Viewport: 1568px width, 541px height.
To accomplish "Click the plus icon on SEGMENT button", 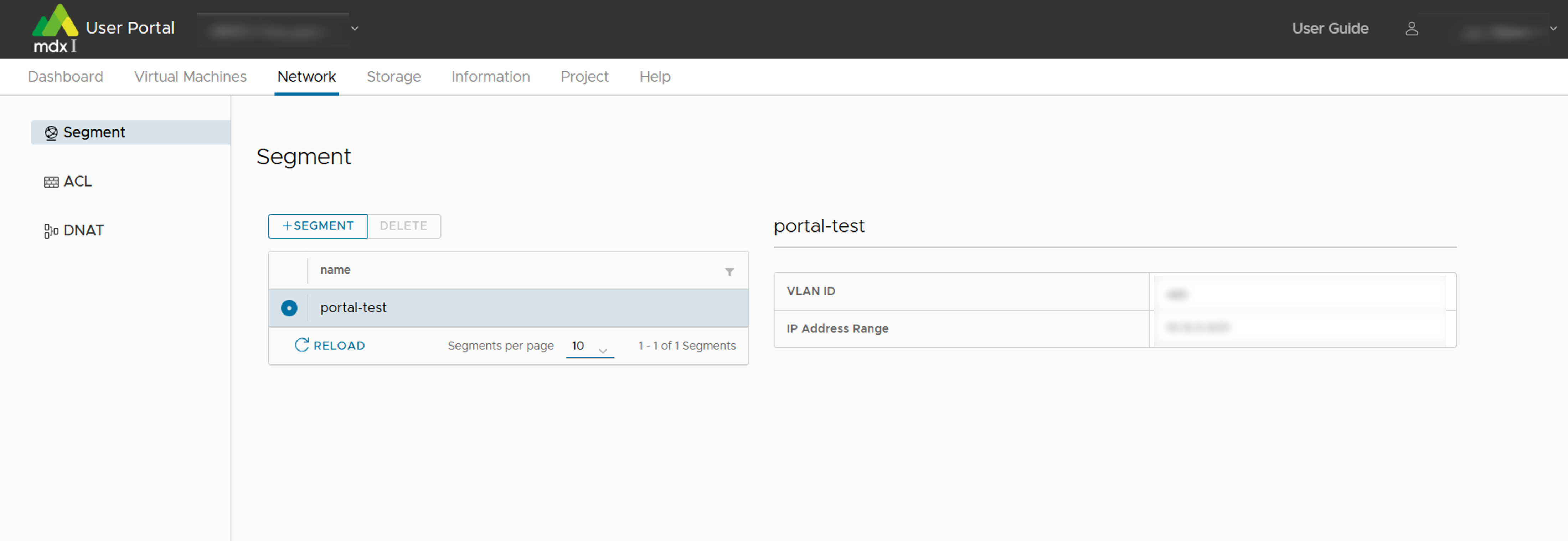I will click(287, 225).
